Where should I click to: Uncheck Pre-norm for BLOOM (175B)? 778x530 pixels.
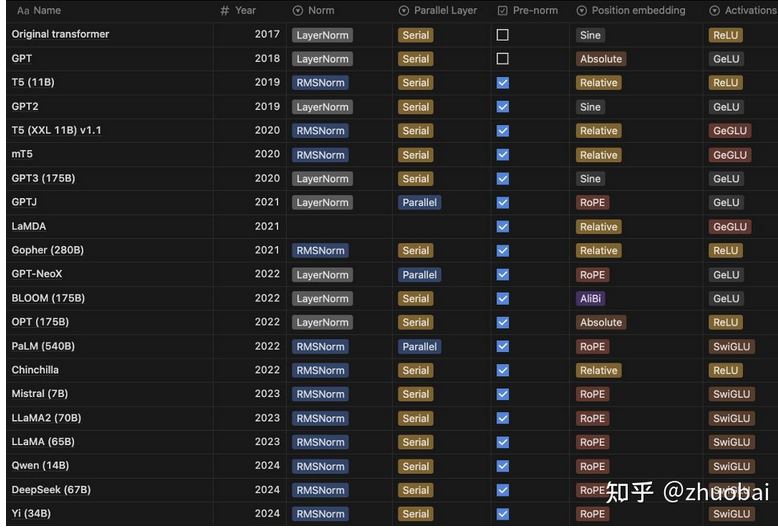coord(503,298)
